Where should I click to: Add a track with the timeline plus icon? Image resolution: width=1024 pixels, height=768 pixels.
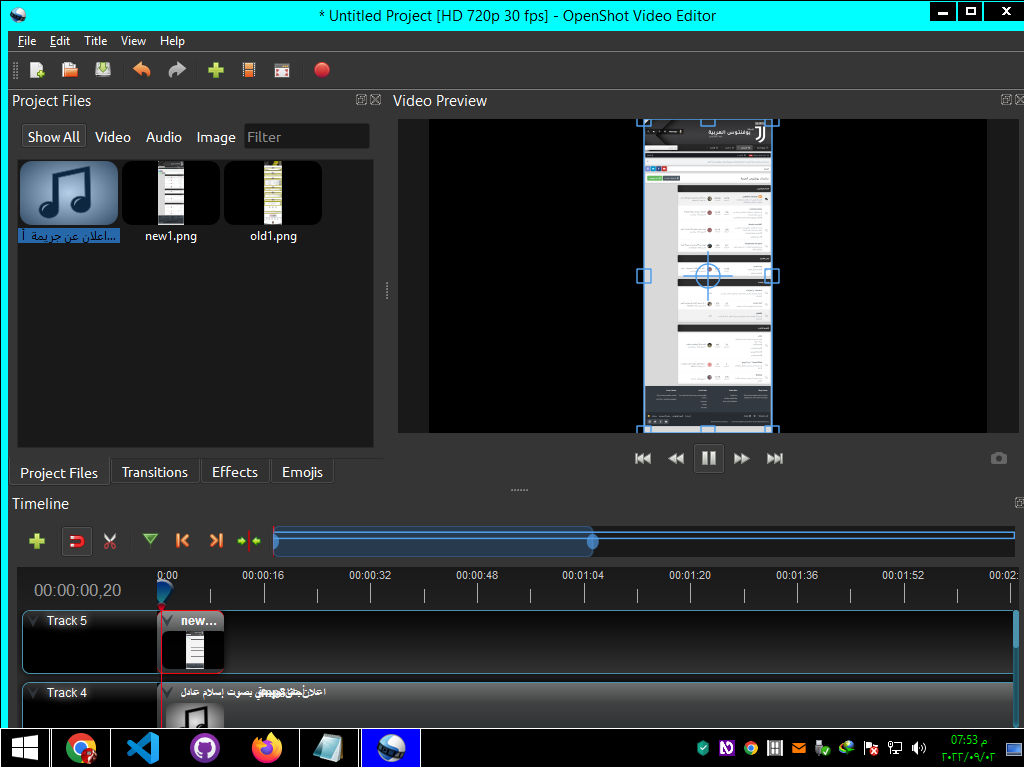coord(37,541)
